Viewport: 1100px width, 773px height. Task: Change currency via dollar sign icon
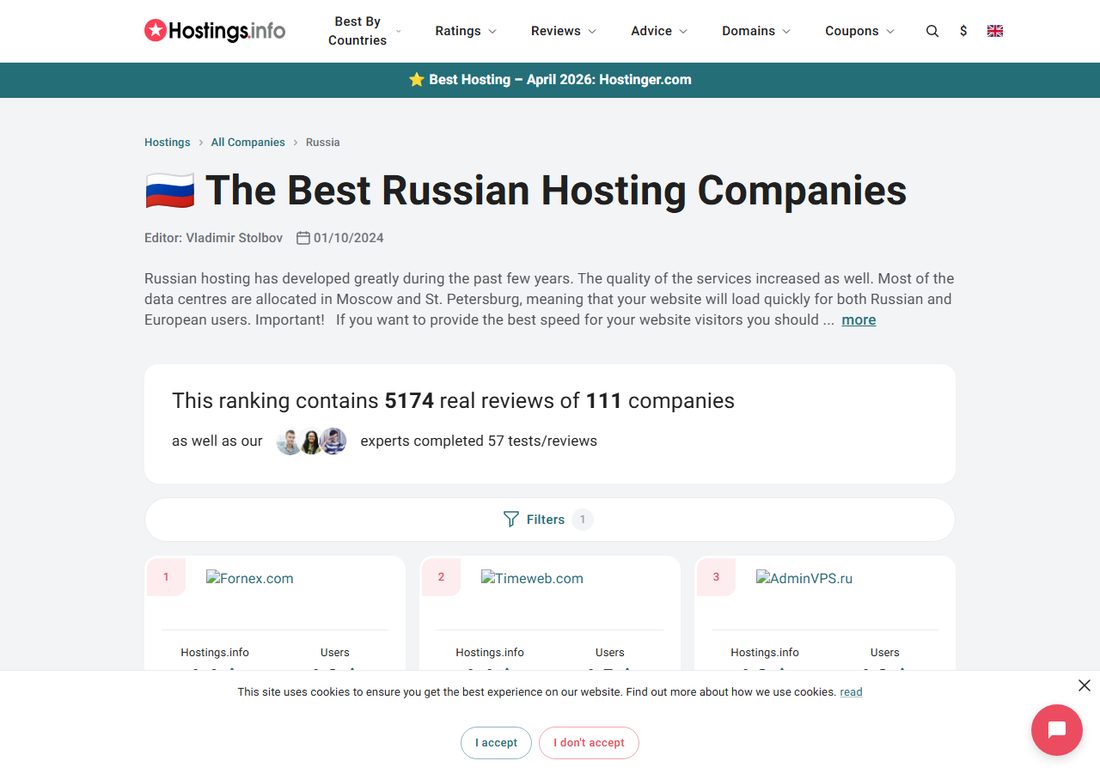pos(963,31)
